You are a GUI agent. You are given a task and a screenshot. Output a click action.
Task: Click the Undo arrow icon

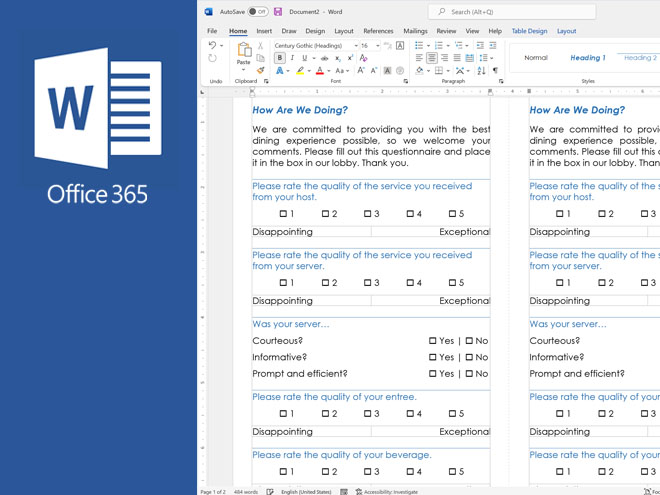pos(212,46)
